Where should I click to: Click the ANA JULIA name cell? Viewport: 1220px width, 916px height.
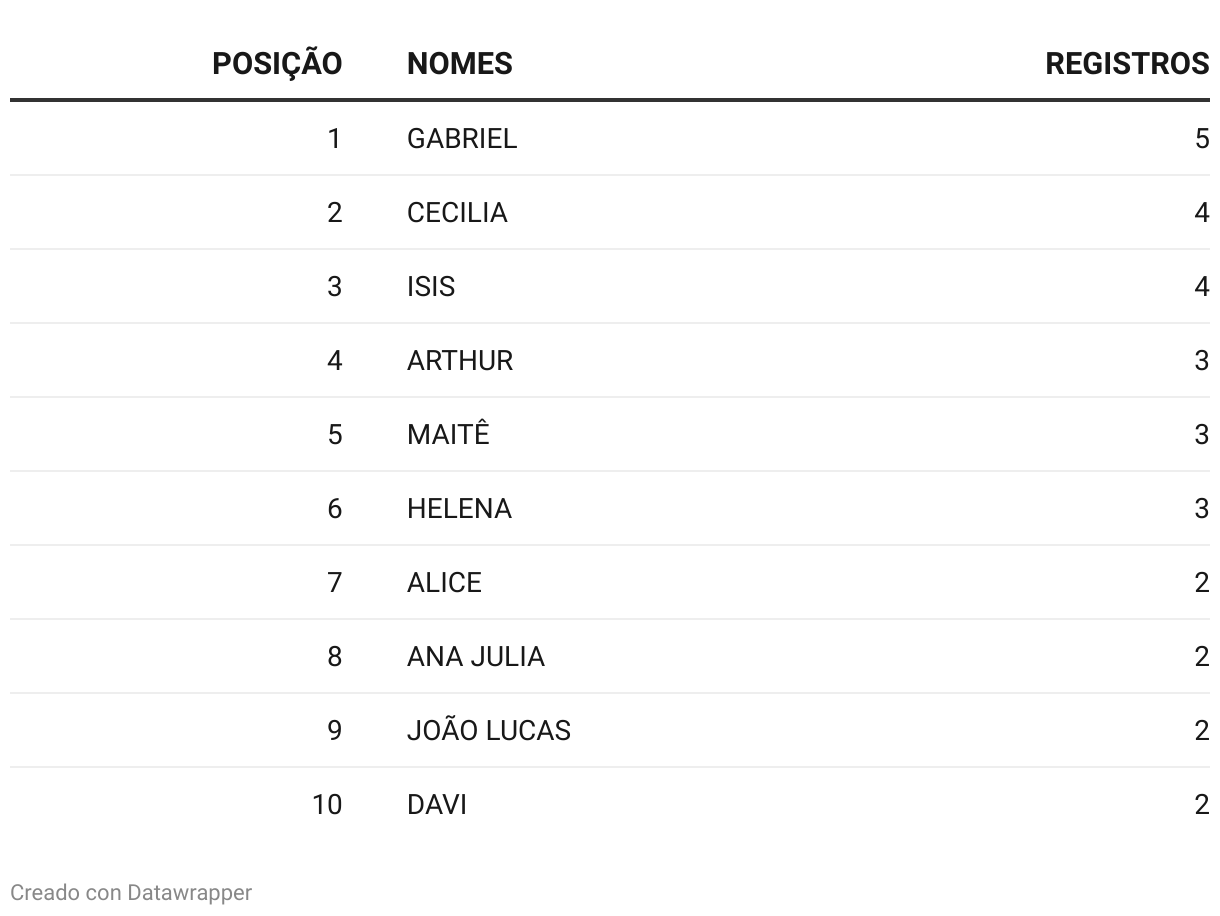[476, 656]
